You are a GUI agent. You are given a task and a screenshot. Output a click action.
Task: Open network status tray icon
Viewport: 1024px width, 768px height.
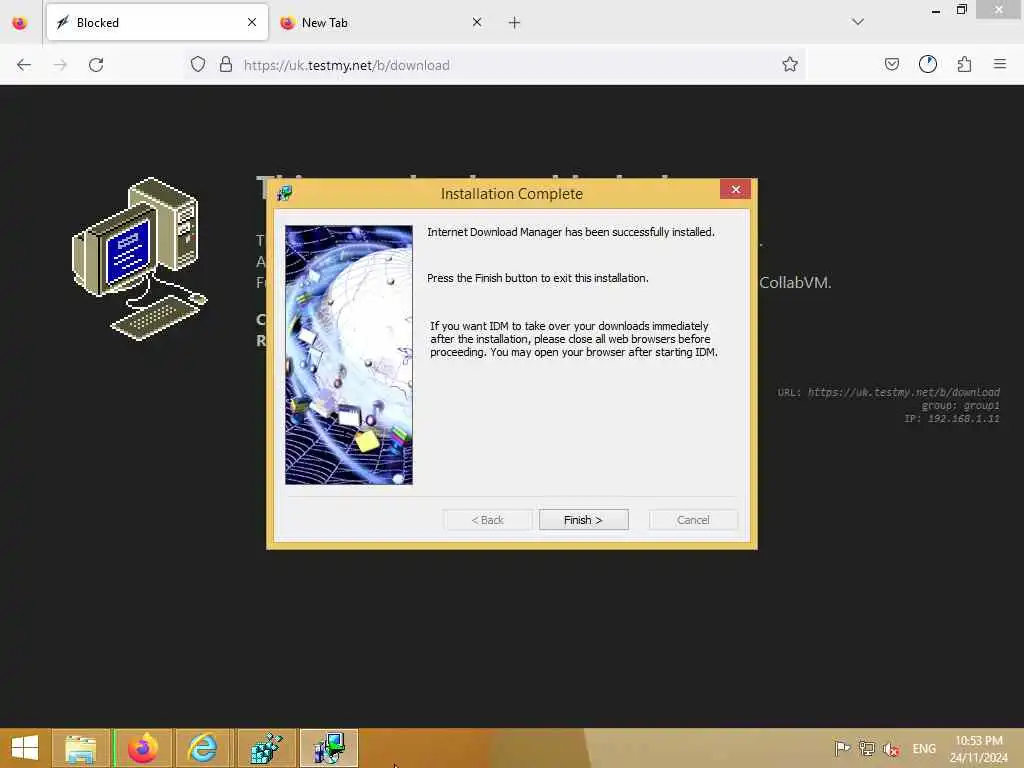[x=867, y=748]
